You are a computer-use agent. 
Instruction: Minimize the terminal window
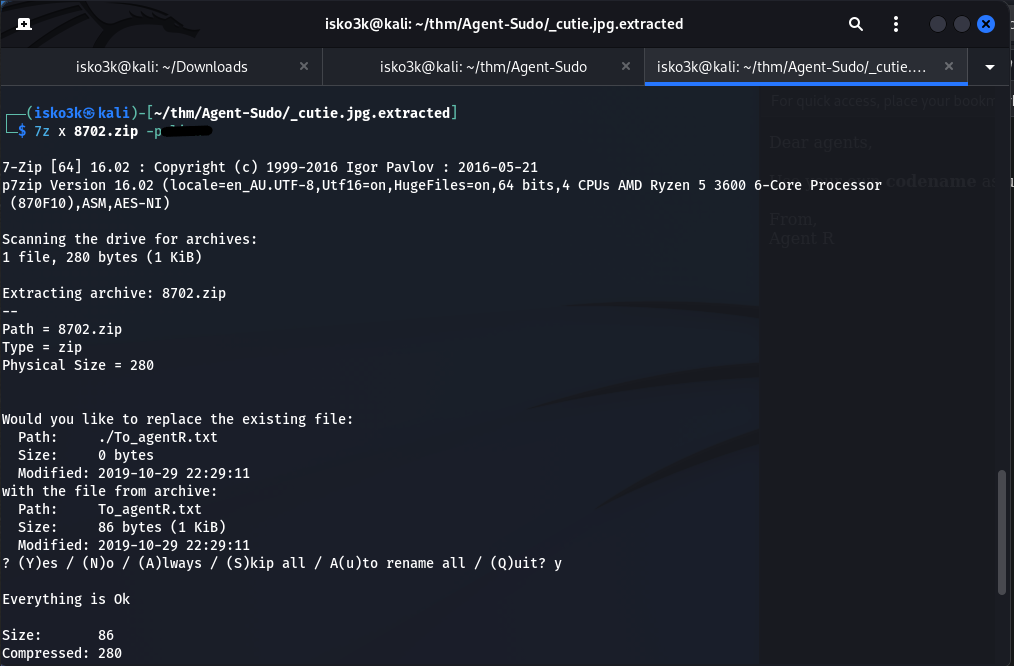coord(937,23)
